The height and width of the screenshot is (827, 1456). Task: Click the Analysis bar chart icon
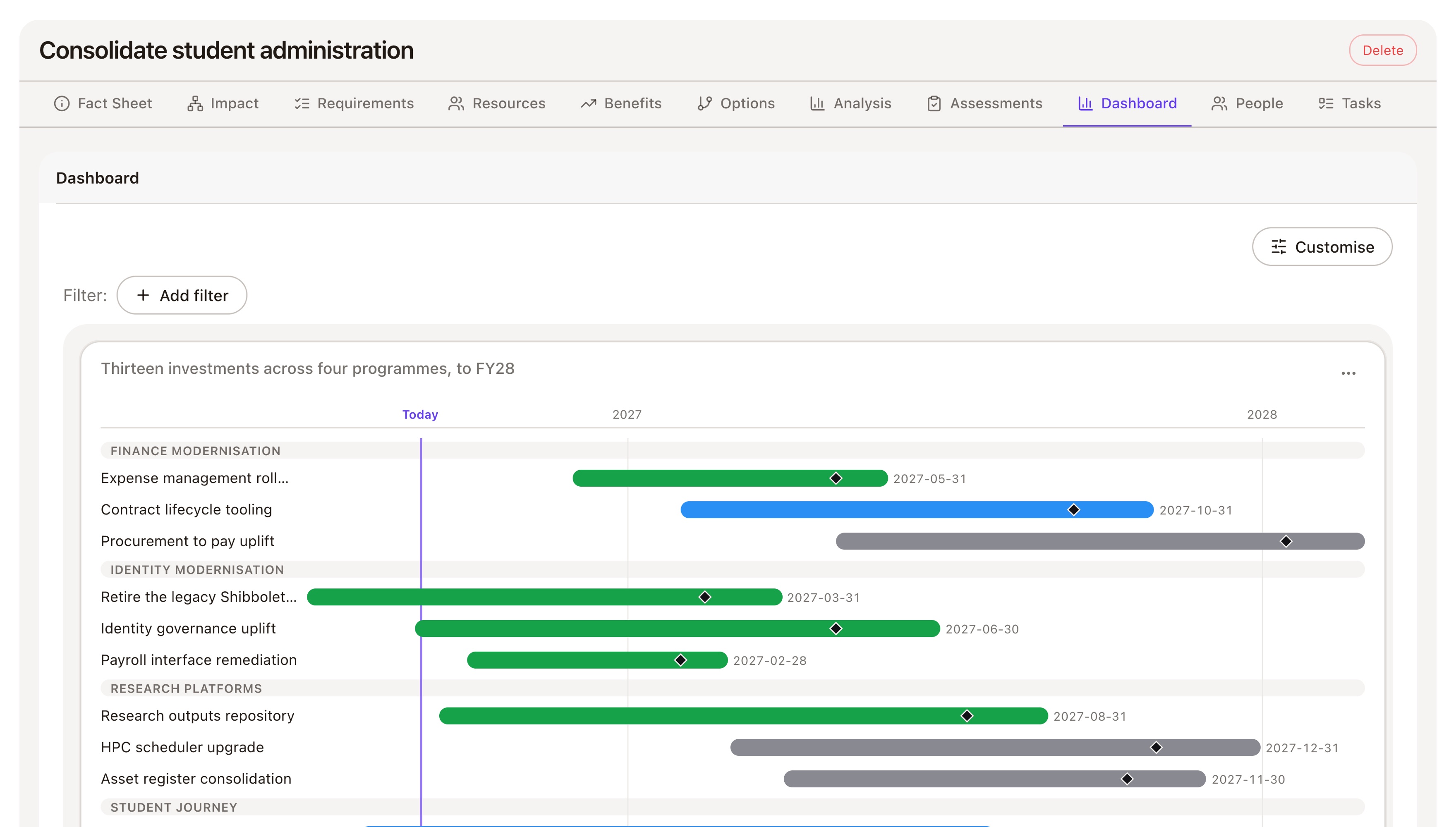(817, 103)
